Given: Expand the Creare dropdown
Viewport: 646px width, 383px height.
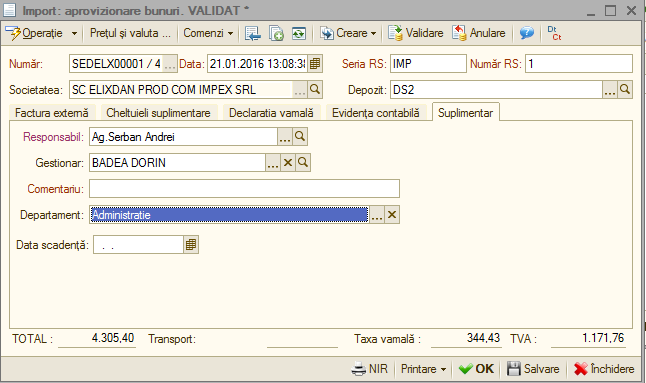Looking at the screenshot, I should point(349,33).
